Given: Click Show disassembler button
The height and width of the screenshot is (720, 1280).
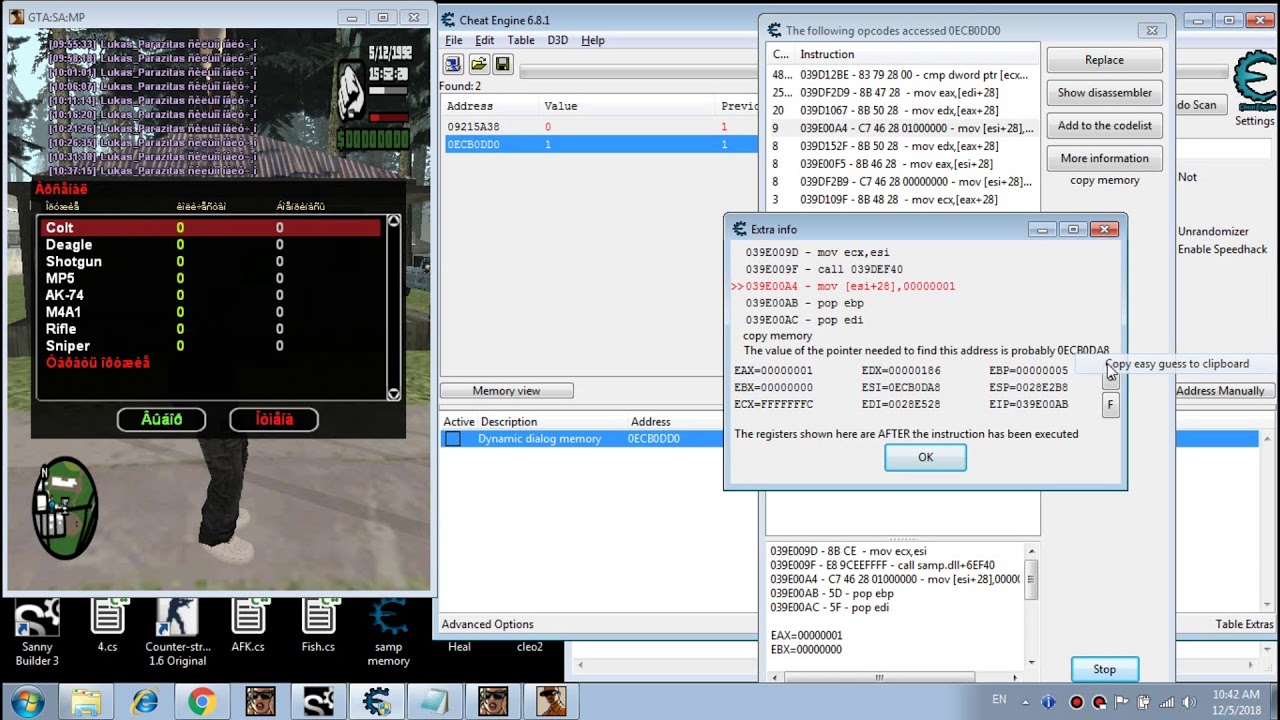Looking at the screenshot, I should click(1104, 93).
